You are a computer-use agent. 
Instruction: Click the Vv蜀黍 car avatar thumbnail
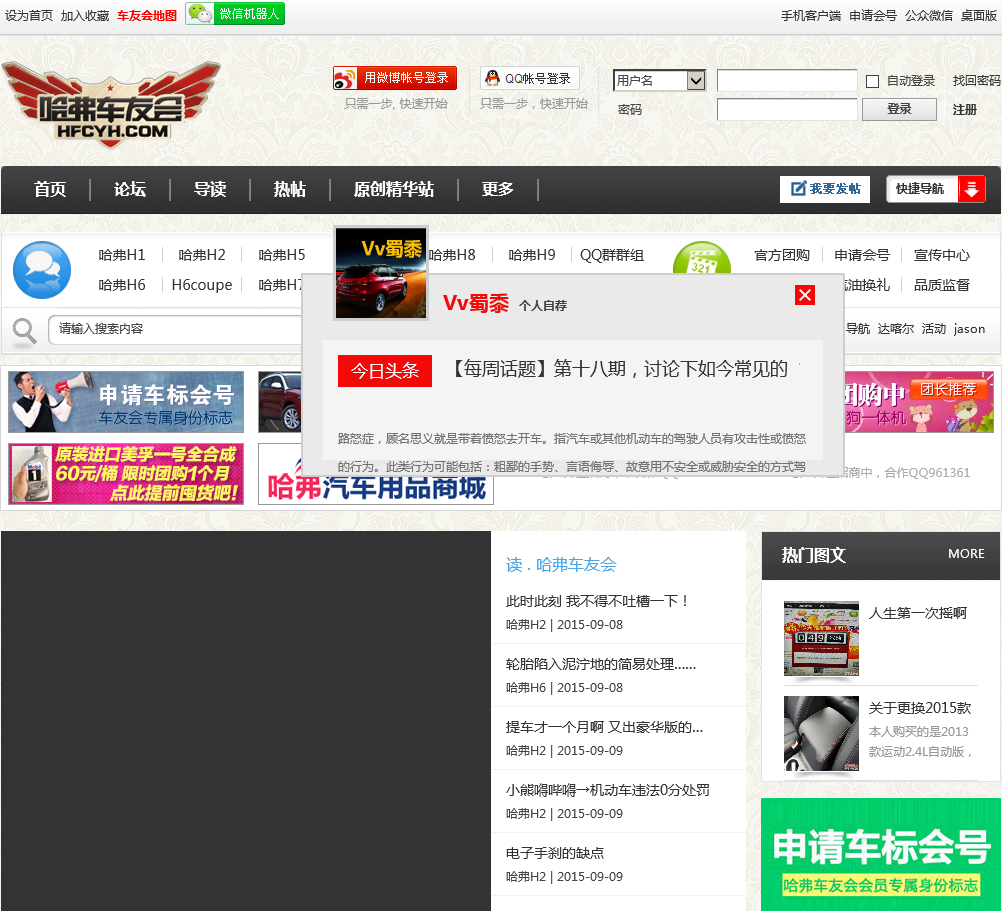coord(381,273)
